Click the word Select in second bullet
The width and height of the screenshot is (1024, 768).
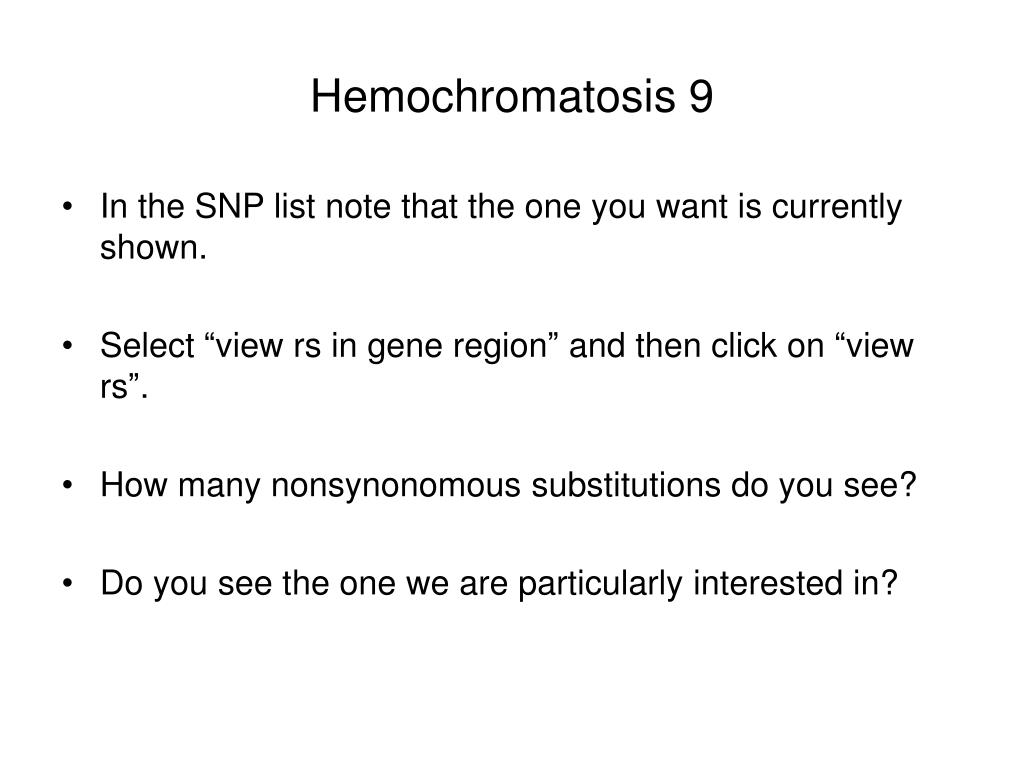coord(147,345)
